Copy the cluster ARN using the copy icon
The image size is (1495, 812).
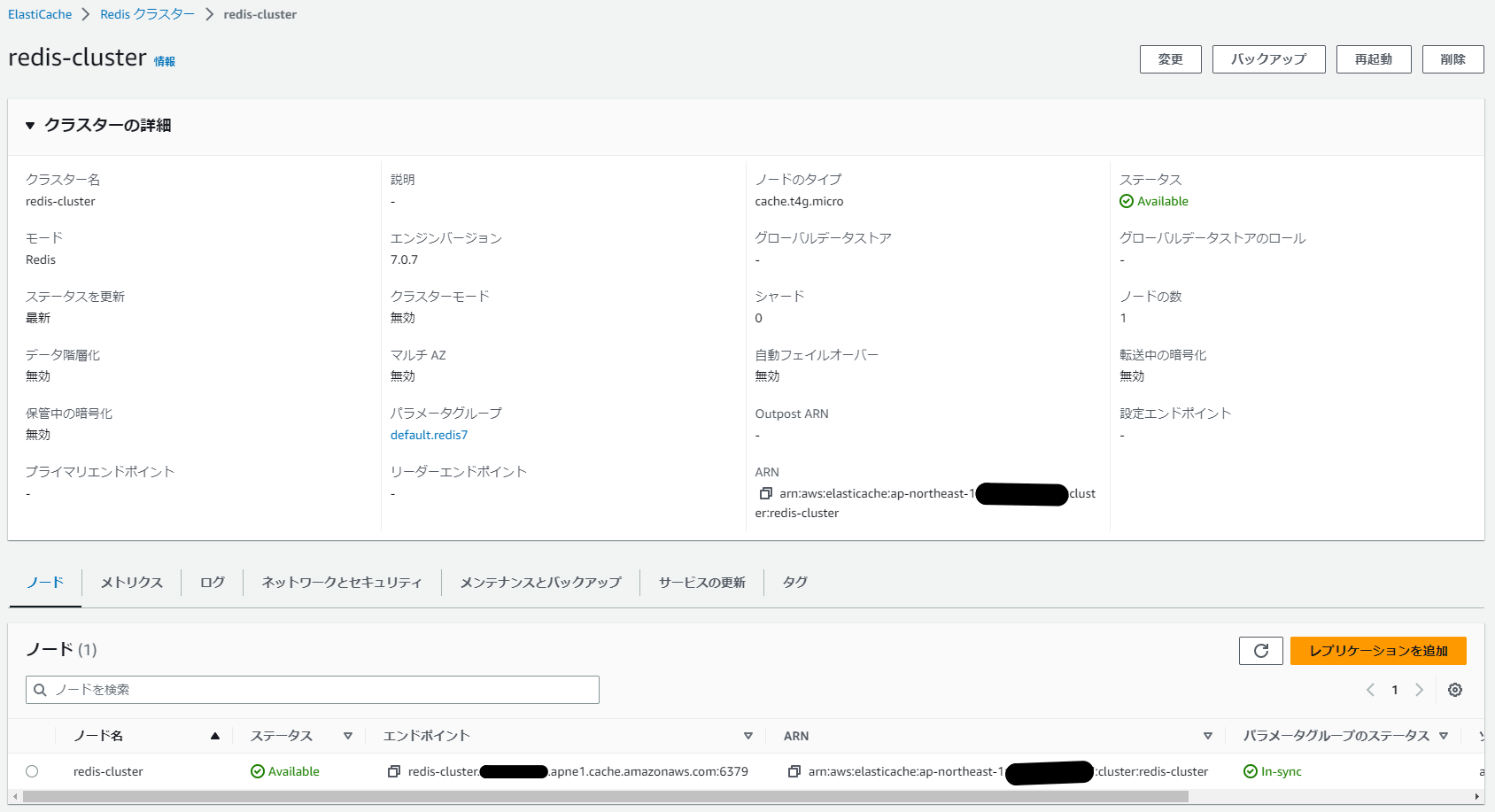(766, 493)
